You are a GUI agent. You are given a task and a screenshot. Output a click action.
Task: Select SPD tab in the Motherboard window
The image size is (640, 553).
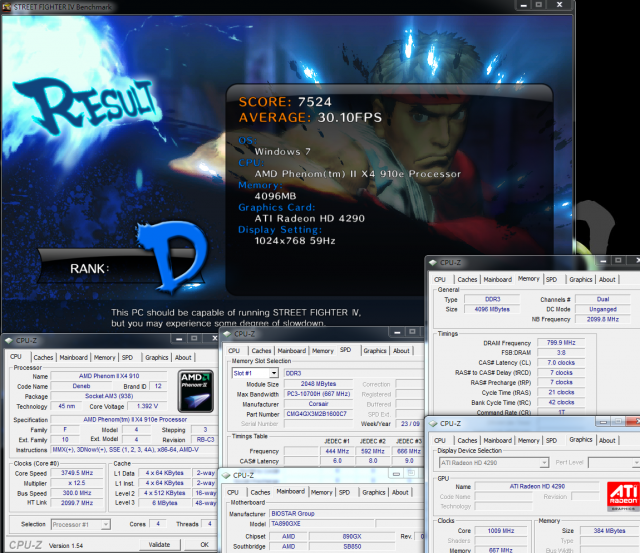tap(344, 492)
